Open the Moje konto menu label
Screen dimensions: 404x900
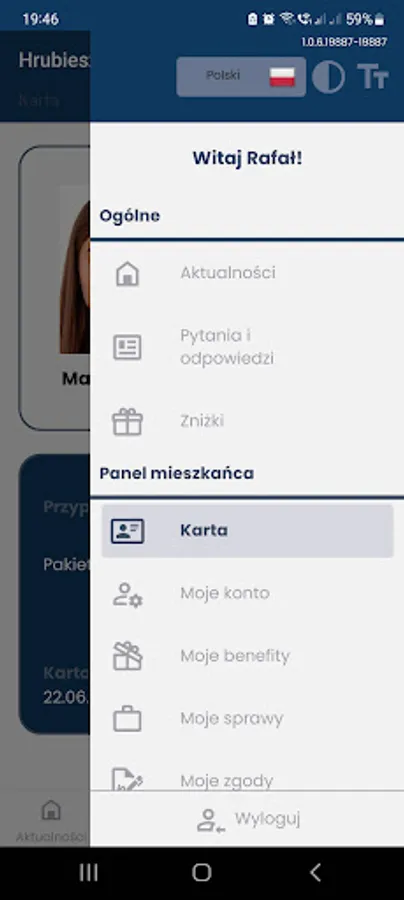click(225, 593)
